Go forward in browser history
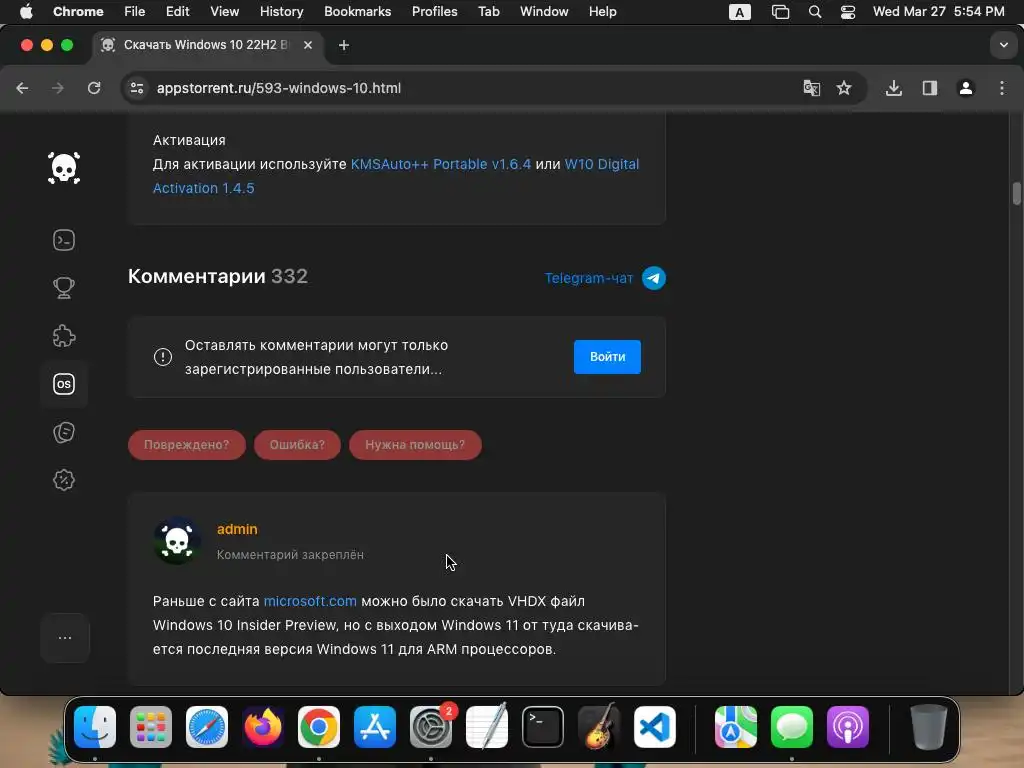This screenshot has height=768, width=1024. click(58, 88)
